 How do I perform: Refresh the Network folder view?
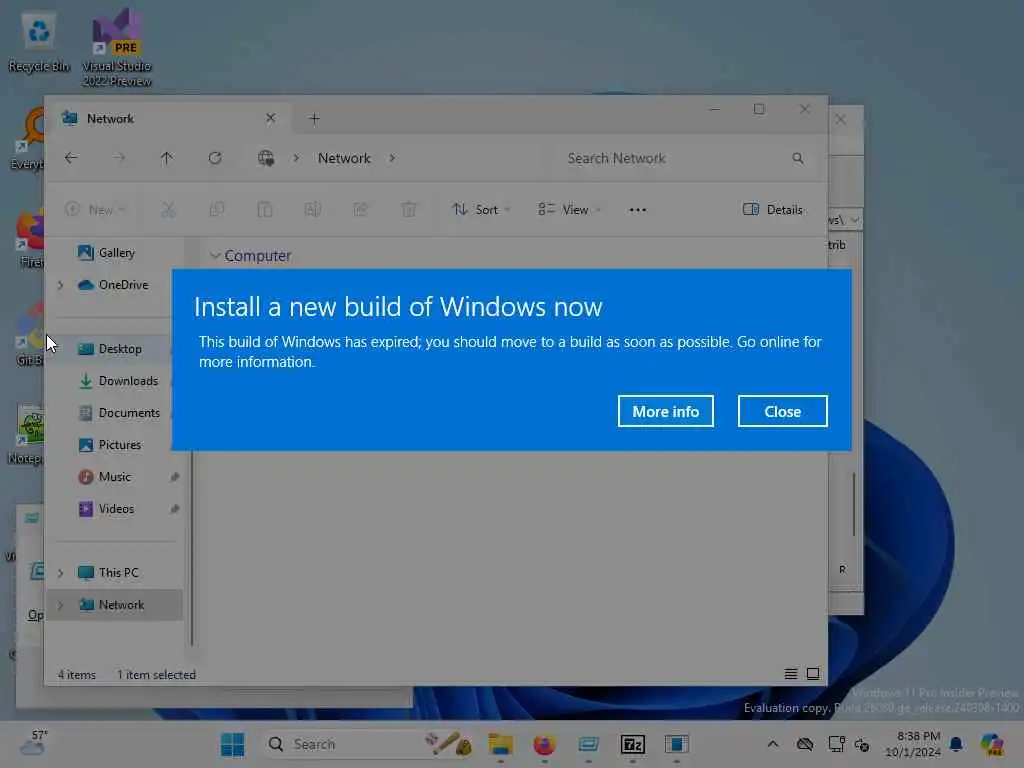click(x=215, y=158)
